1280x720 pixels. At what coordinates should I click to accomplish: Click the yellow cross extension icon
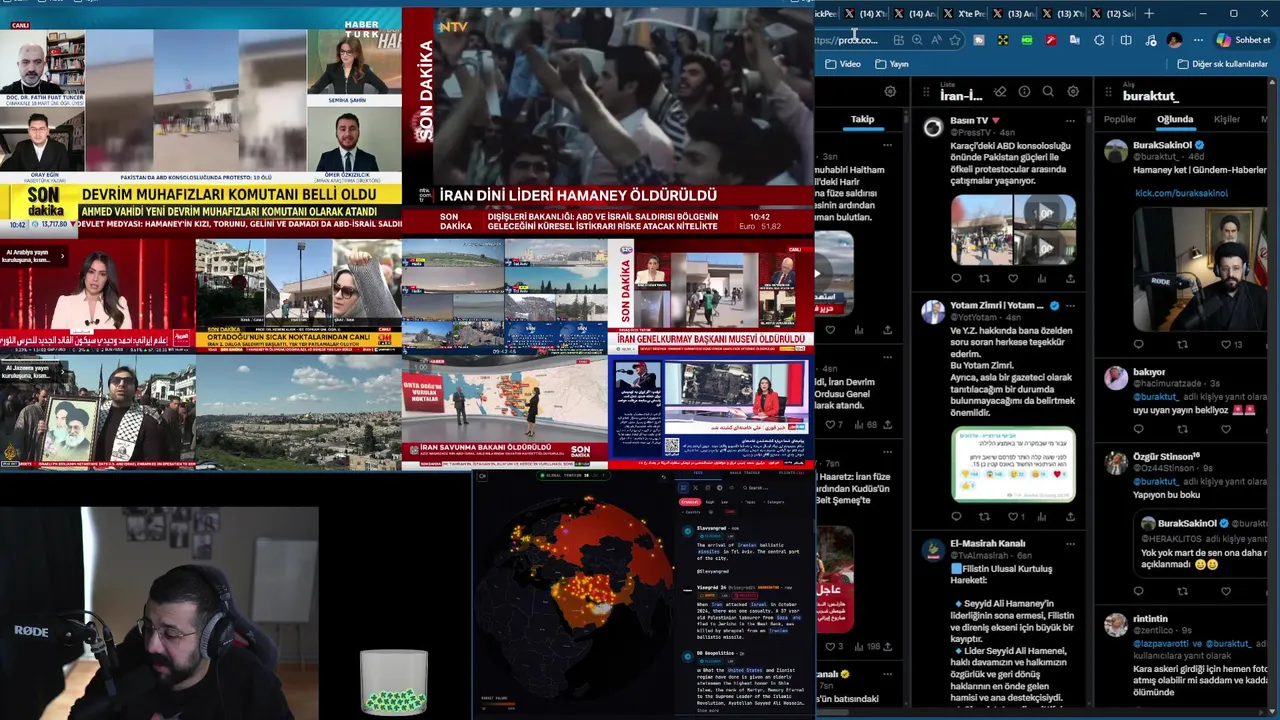point(1003,40)
